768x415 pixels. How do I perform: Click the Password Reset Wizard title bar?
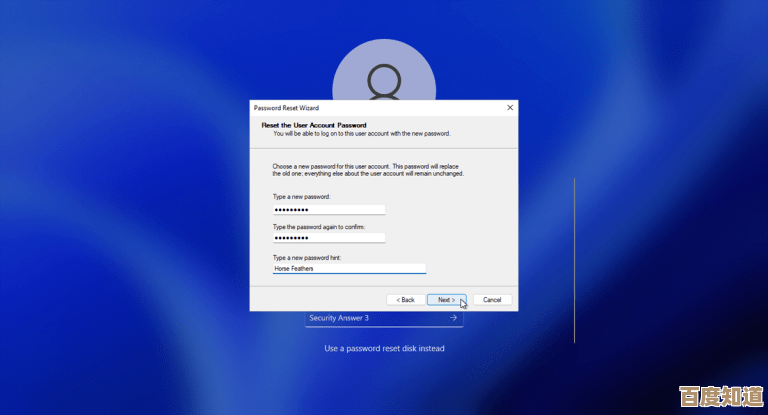pos(370,107)
